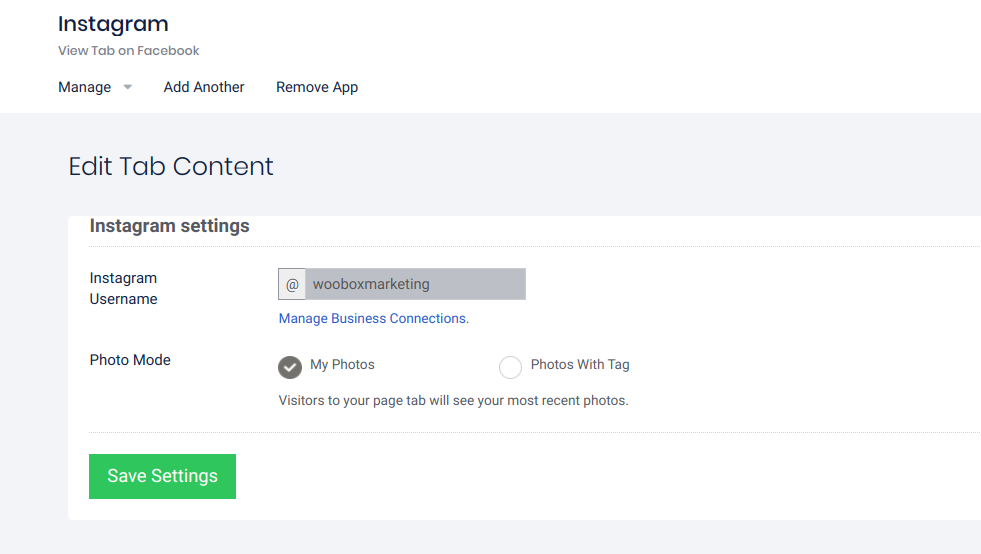Image resolution: width=981 pixels, height=554 pixels.
Task: Click the Instagram page title
Action: (113, 24)
